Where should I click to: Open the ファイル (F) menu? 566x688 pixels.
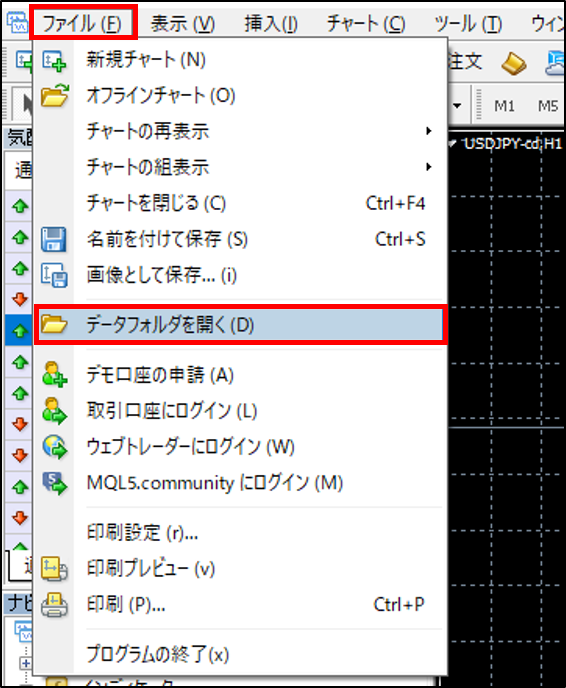pyautogui.click(x=82, y=23)
